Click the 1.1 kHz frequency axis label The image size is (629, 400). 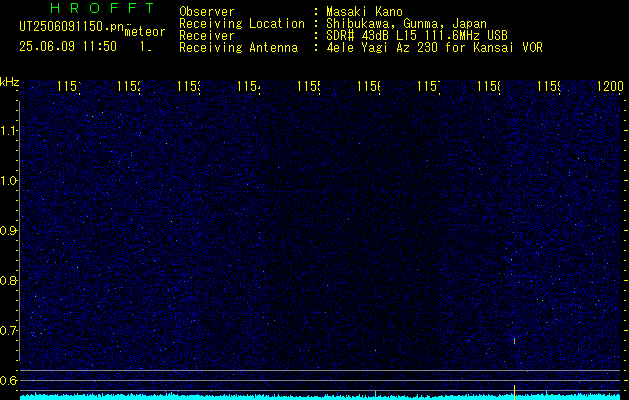(8, 130)
